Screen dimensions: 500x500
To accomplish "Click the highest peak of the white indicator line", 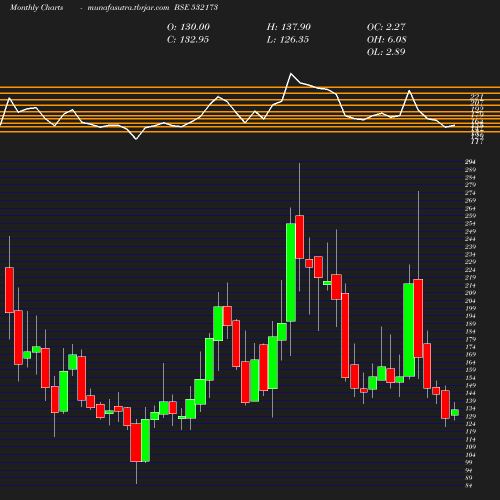I will pyautogui.click(x=291, y=74).
